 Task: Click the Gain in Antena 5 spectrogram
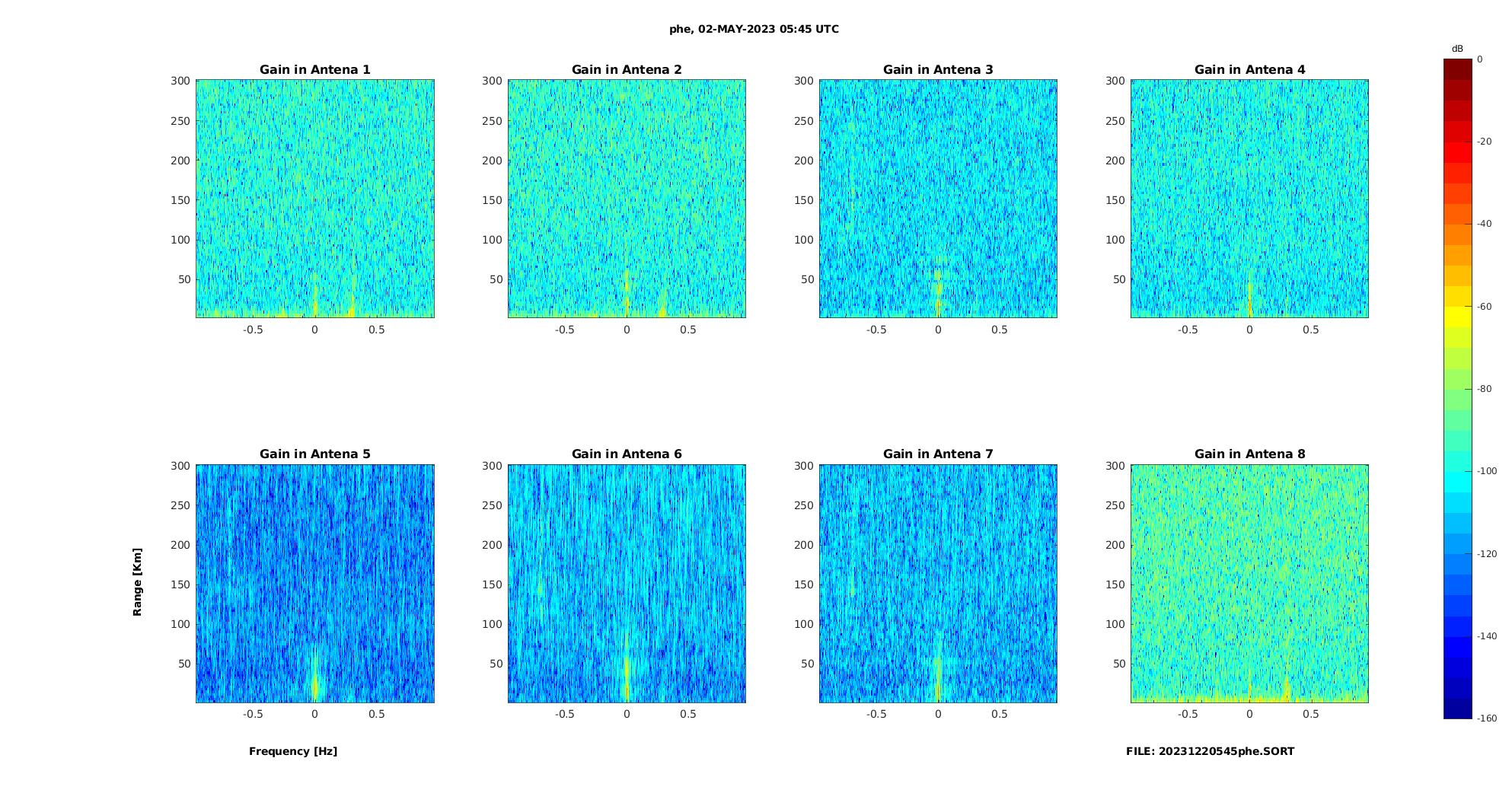tap(315, 584)
